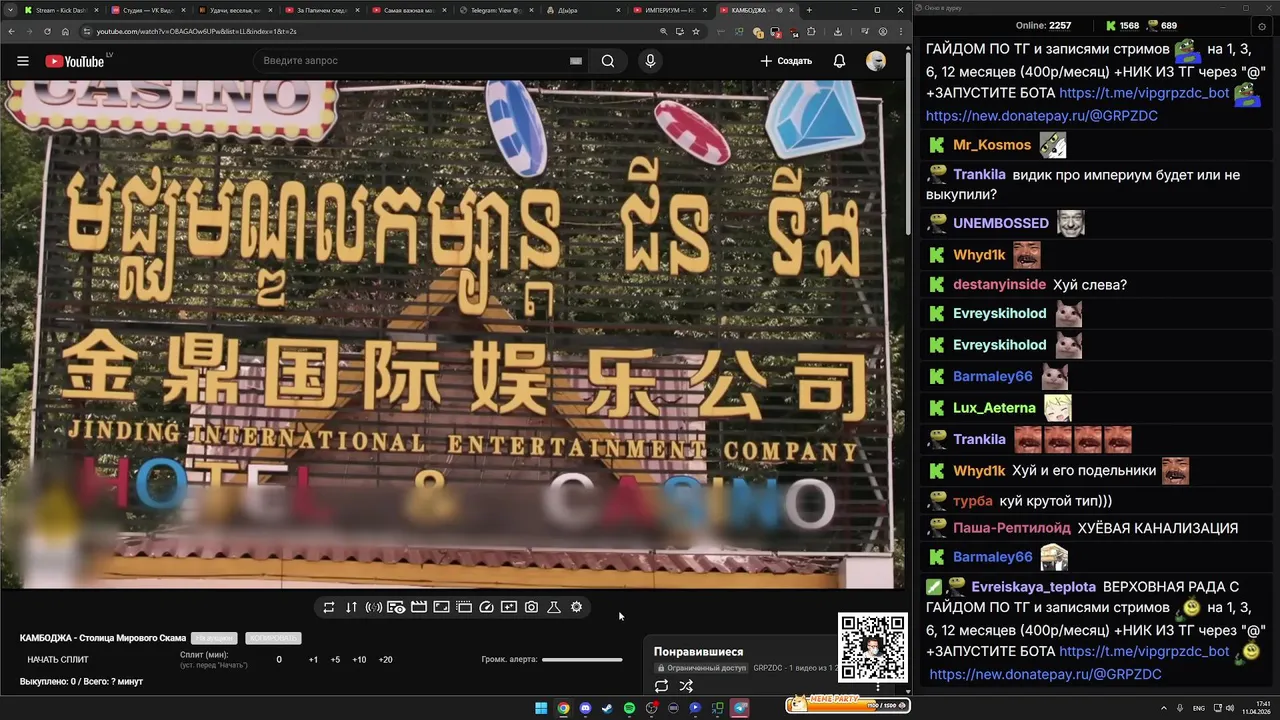The width and height of the screenshot is (1280, 720).
Task: Add +1 minute to the split
Action: click(x=313, y=660)
